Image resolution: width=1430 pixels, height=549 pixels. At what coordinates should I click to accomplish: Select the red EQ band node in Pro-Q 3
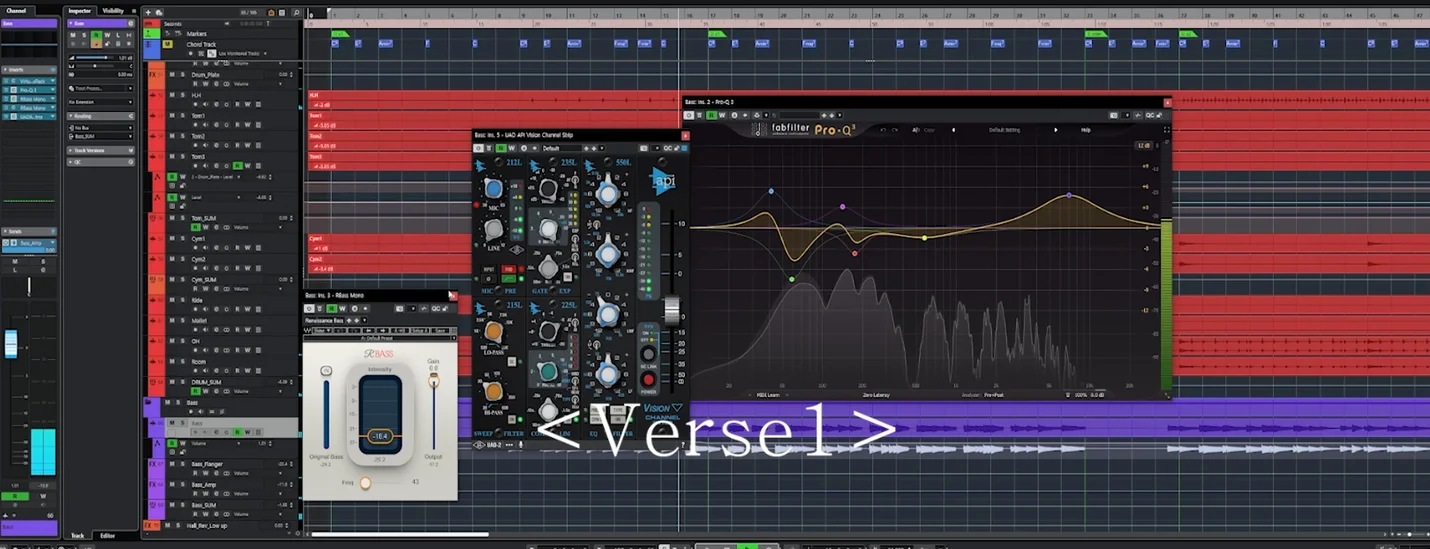854,253
